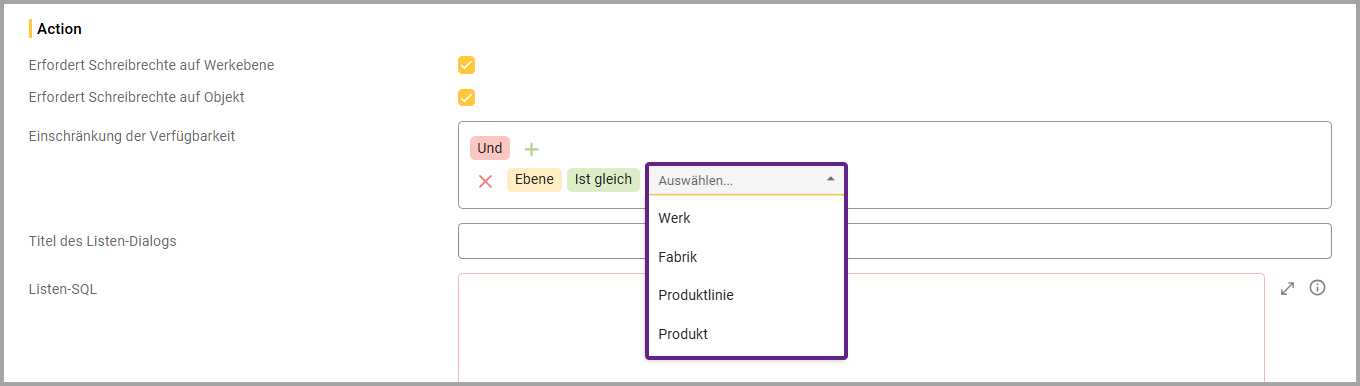Click the Action section heading

pos(59,29)
